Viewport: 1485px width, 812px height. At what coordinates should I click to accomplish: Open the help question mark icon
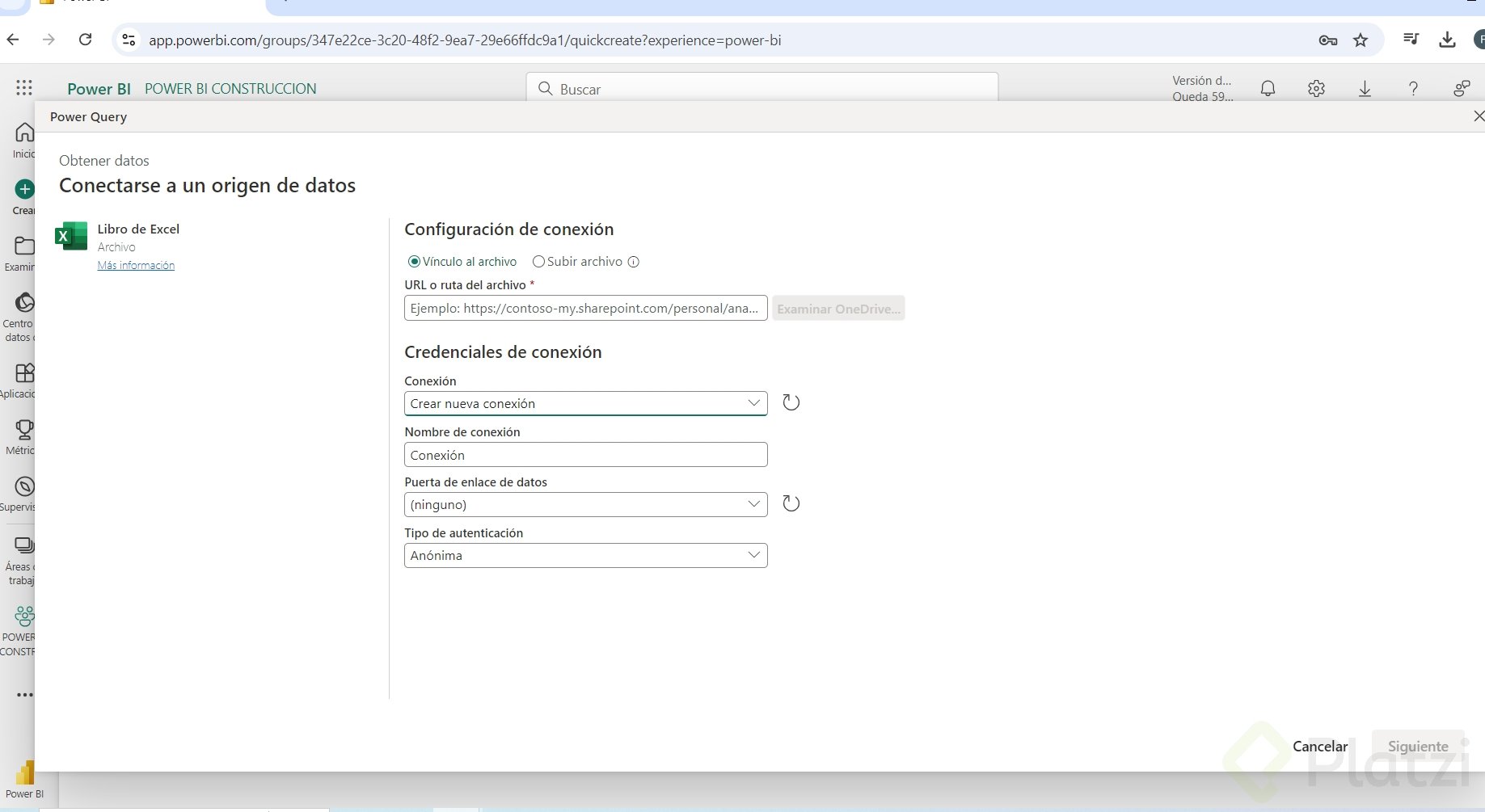click(x=1413, y=88)
